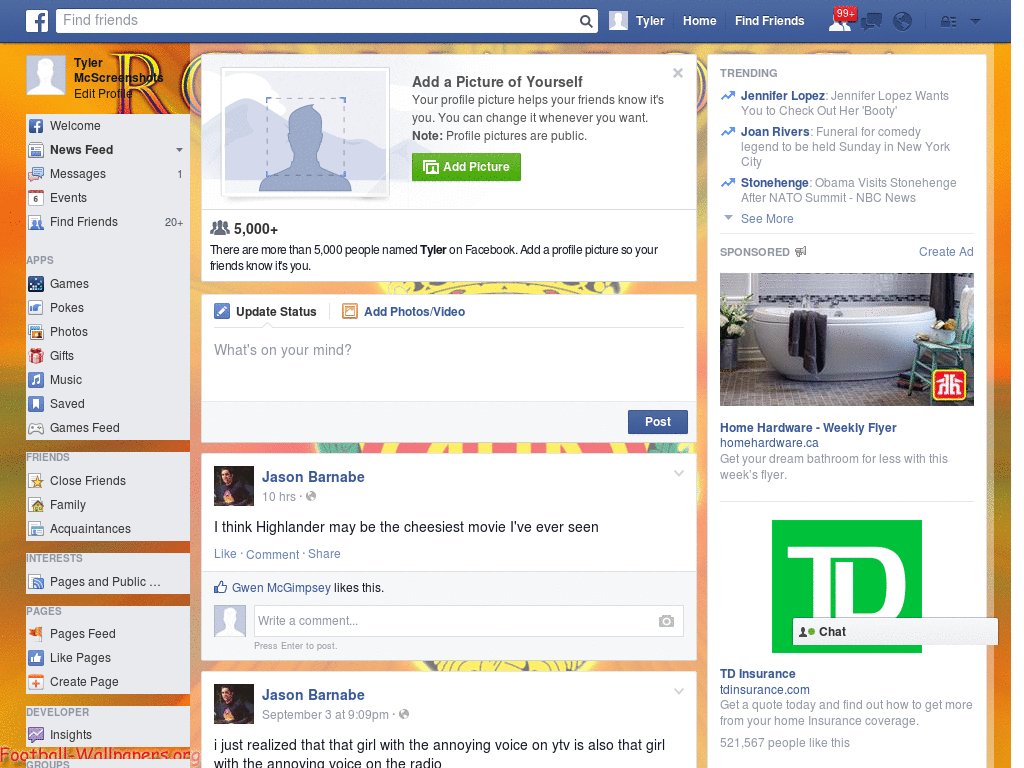The height and width of the screenshot is (768, 1024).
Task: Click What's on your mind box
Action: [449, 362]
